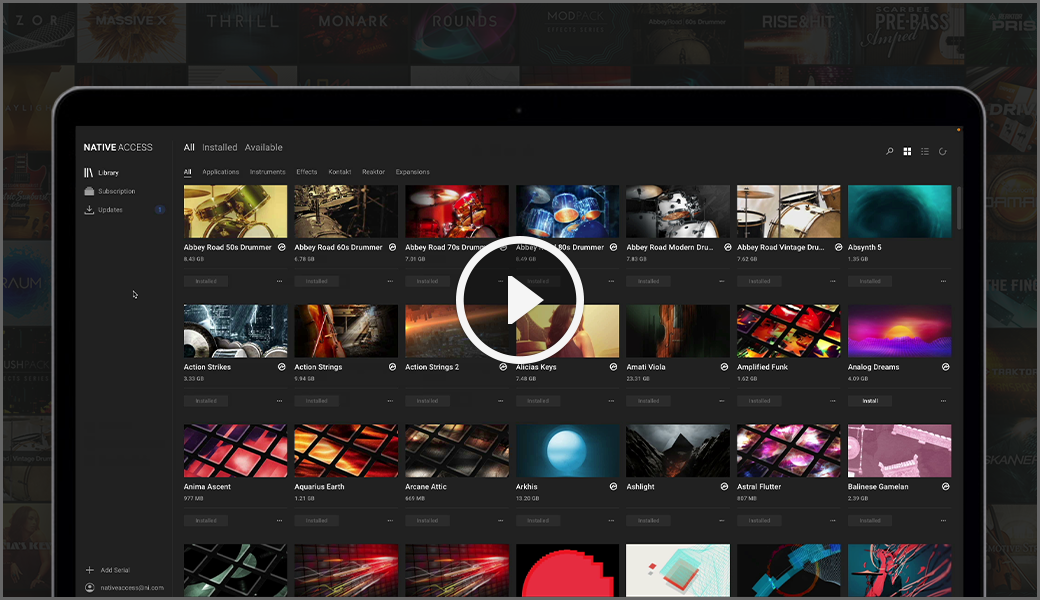The width and height of the screenshot is (1040, 600).
Task: Play the Native Access video
Action: [520, 300]
